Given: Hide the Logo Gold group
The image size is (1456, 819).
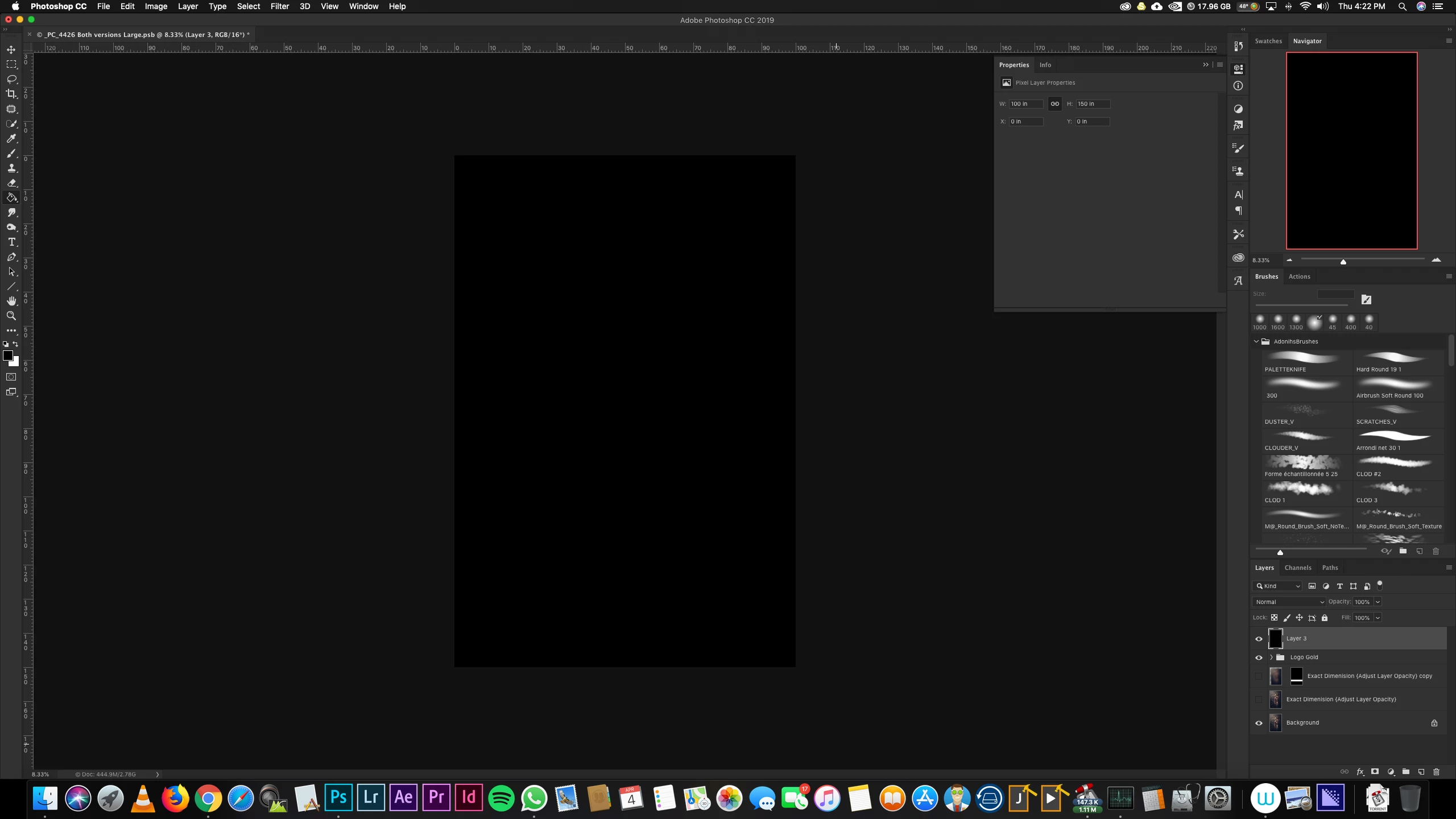Looking at the screenshot, I should [x=1259, y=657].
